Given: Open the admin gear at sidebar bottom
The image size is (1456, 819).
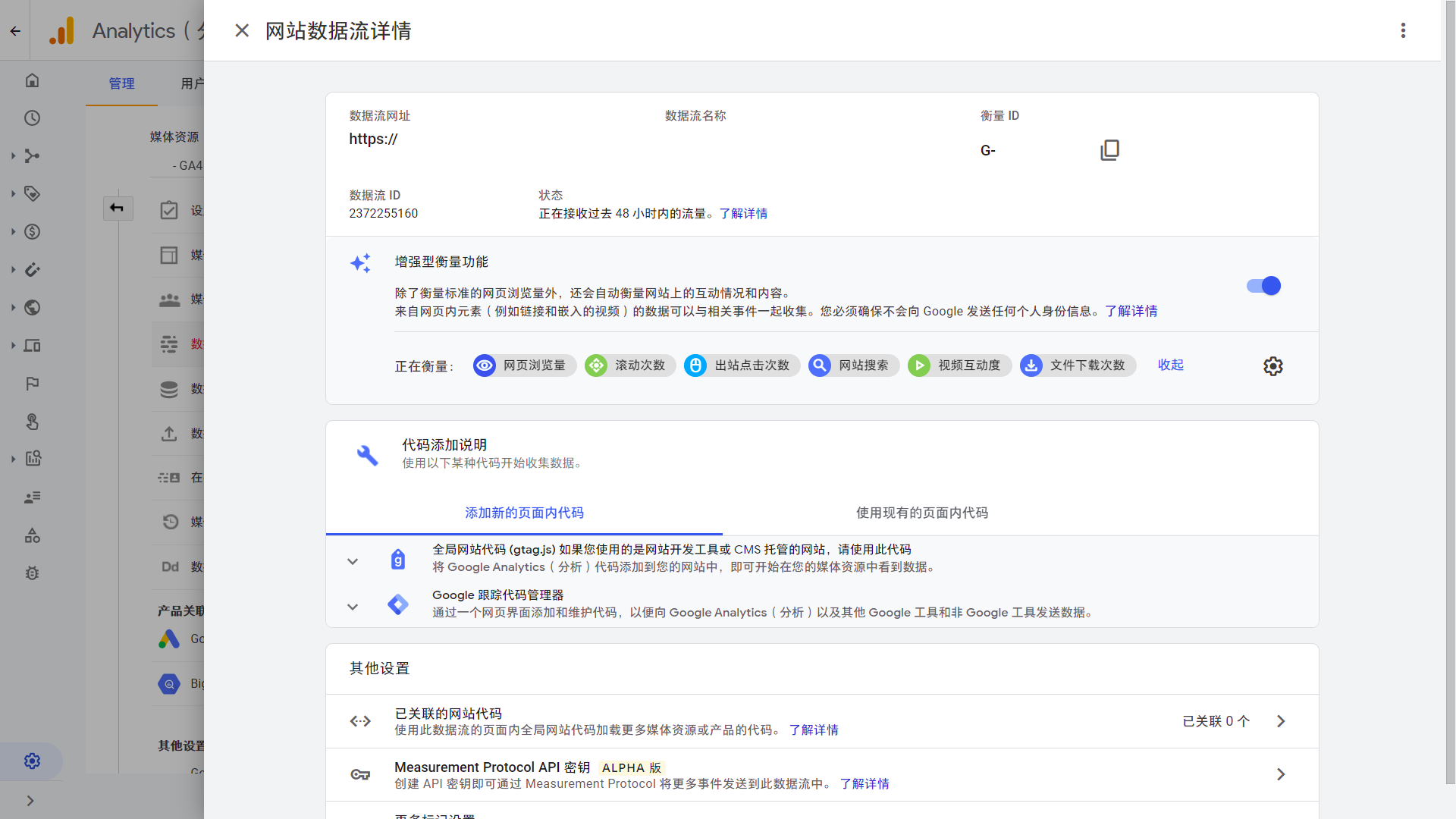Looking at the screenshot, I should pos(32,761).
